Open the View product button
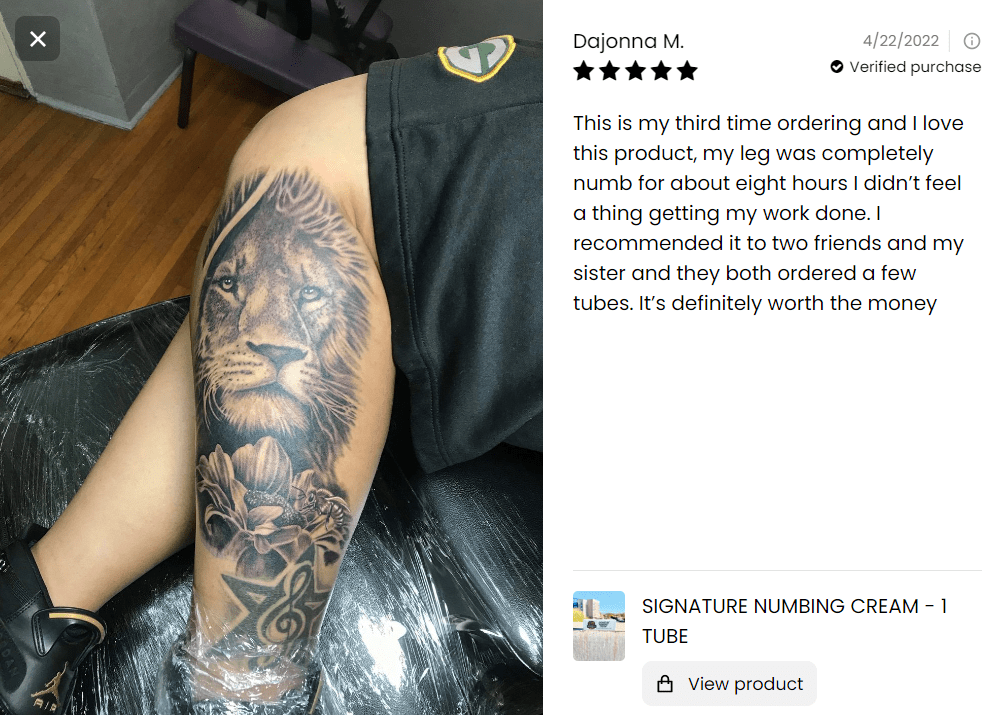Viewport: 1006px width, 715px height. tap(729, 684)
